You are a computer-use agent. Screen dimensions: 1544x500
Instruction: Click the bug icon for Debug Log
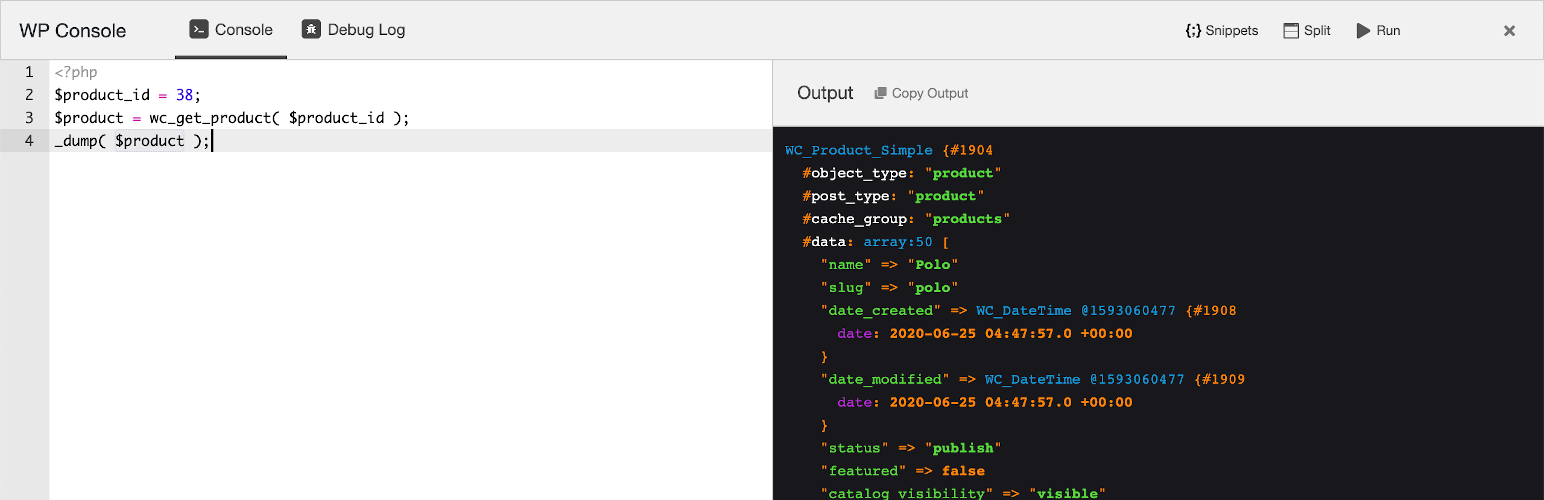point(312,30)
